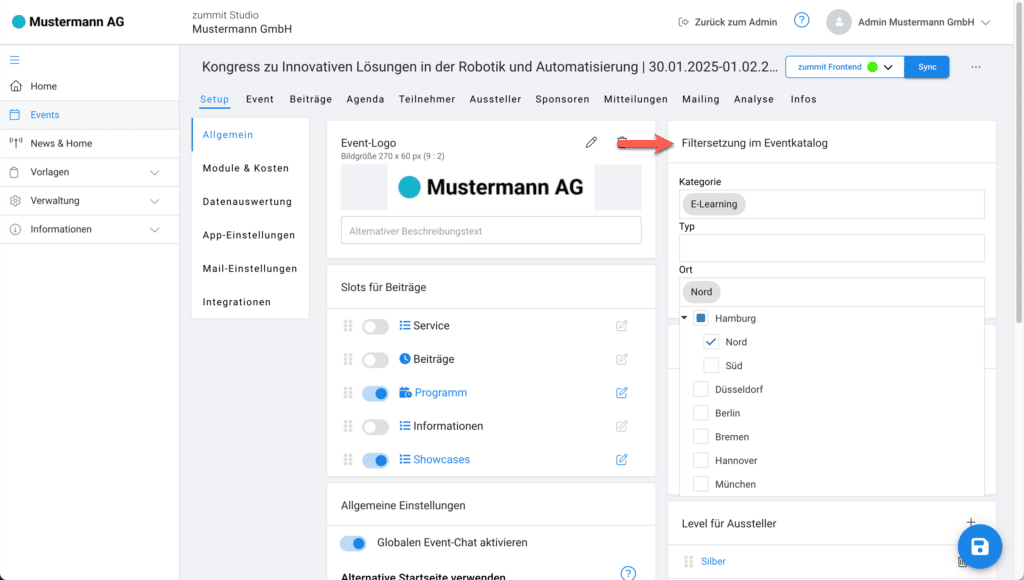Open Module & Kosten settings section
Image resolution: width=1024 pixels, height=580 pixels.
click(245, 168)
